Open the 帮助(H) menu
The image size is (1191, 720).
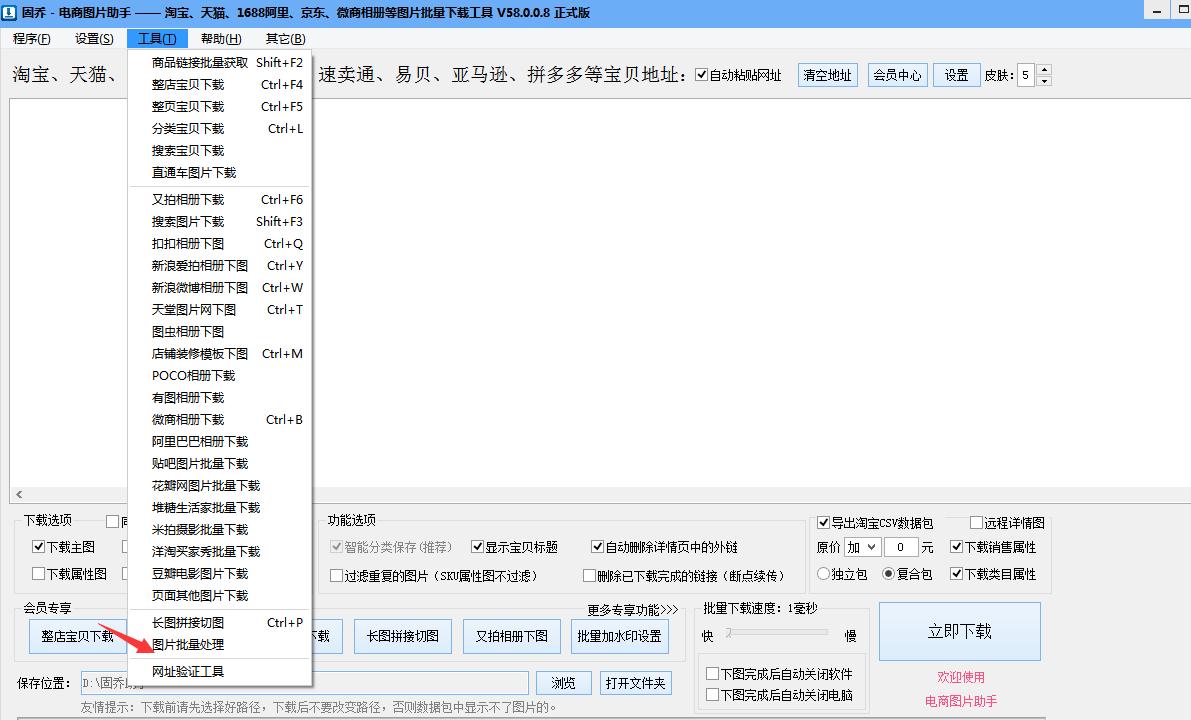(219, 38)
